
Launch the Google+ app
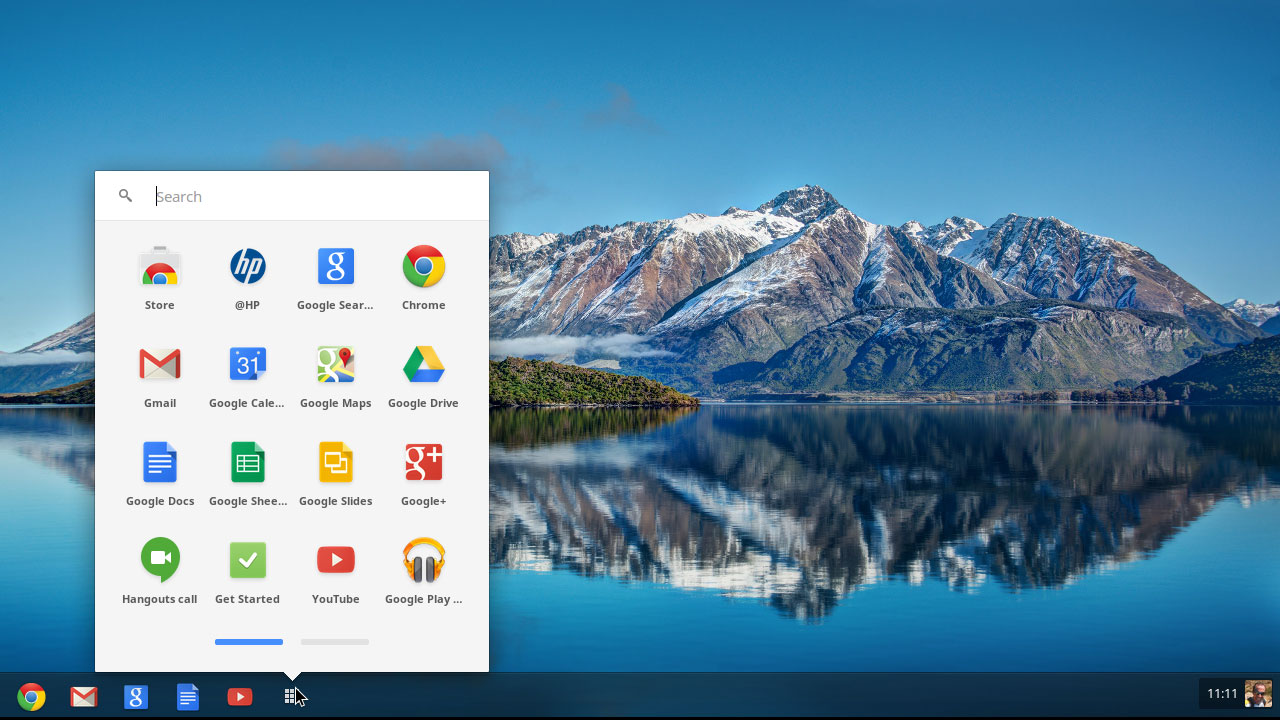tap(424, 463)
